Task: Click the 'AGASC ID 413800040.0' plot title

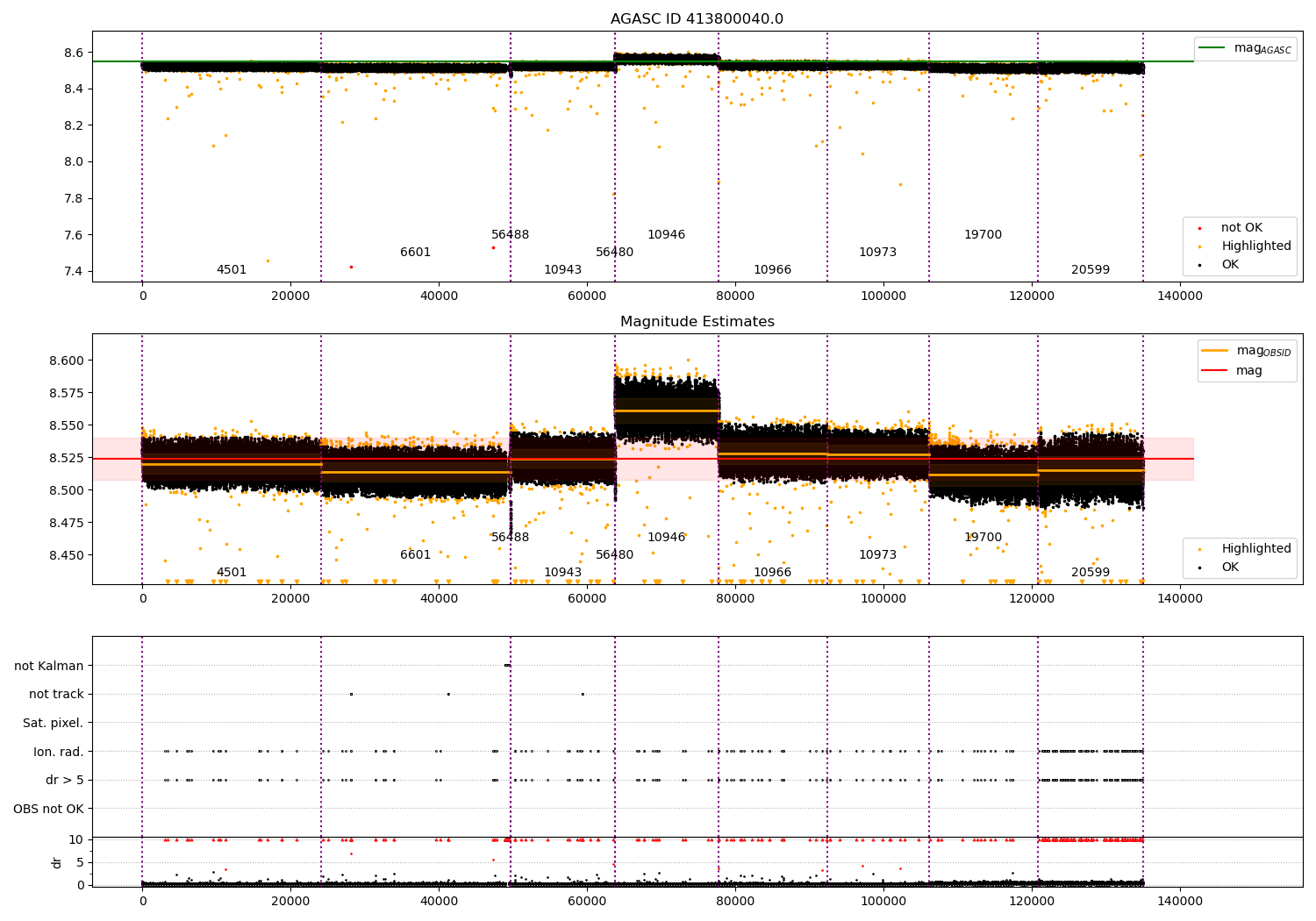Action: (697, 19)
